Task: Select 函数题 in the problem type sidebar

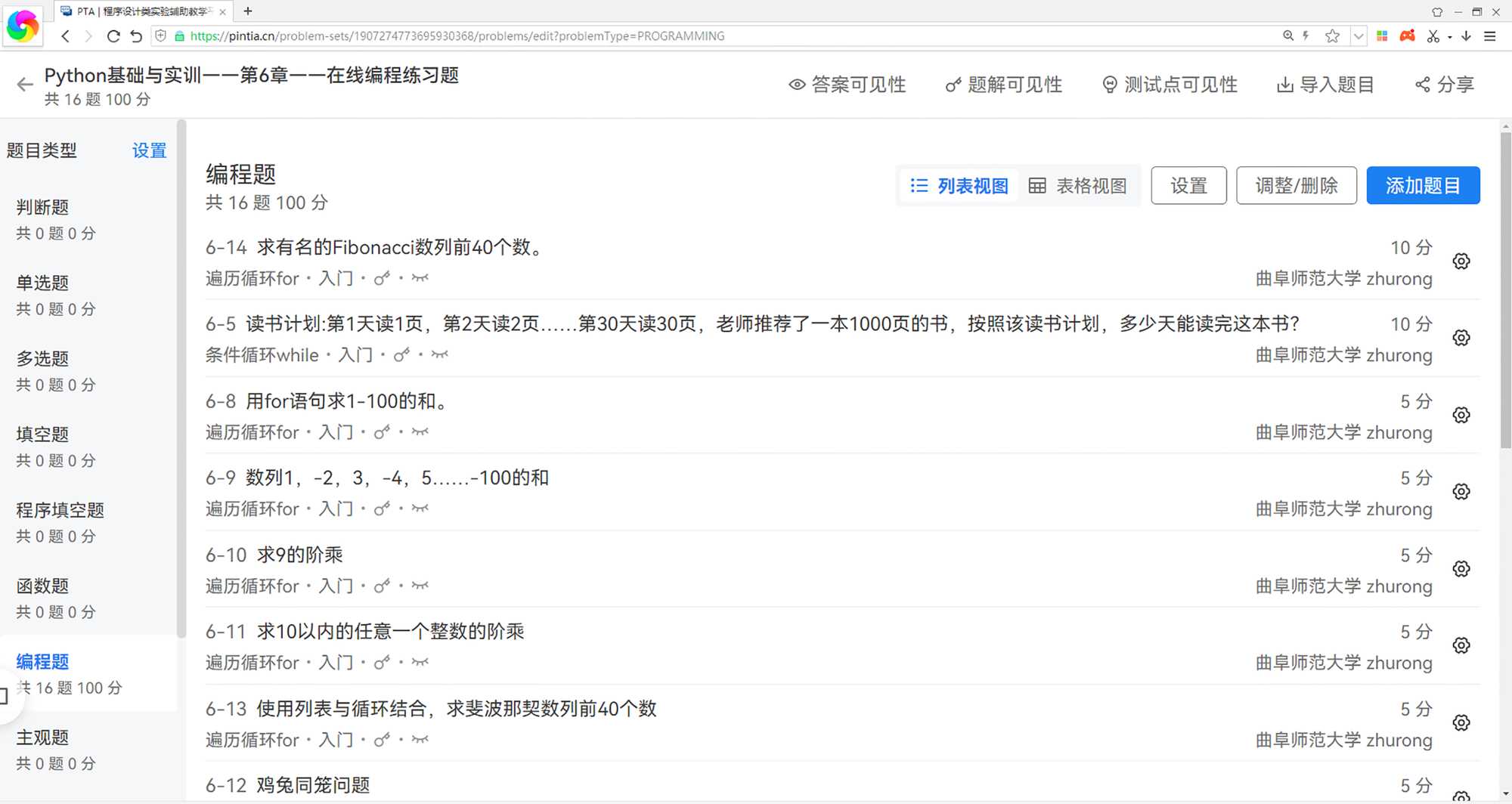Action: [43, 586]
